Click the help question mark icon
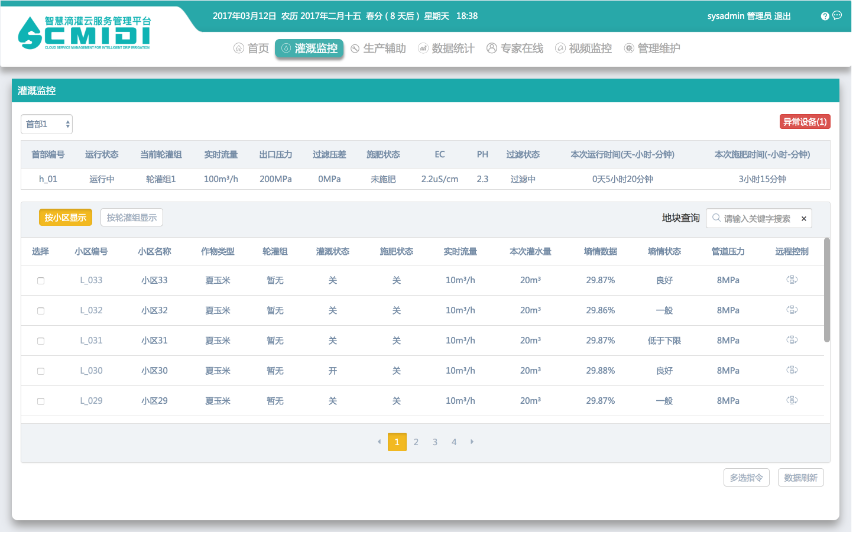The height and width of the screenshot is (533, 852). [825, 16]
